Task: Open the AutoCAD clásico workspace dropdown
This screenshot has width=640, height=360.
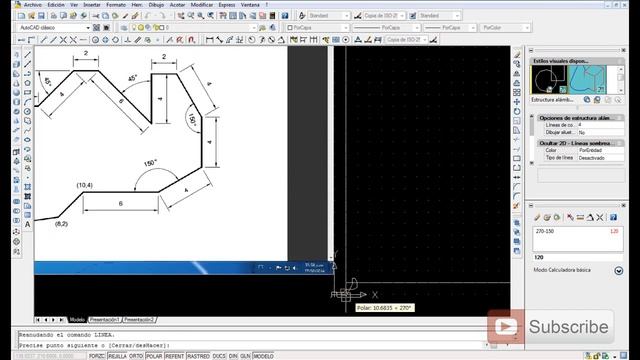Action: [x=88, y=28]
